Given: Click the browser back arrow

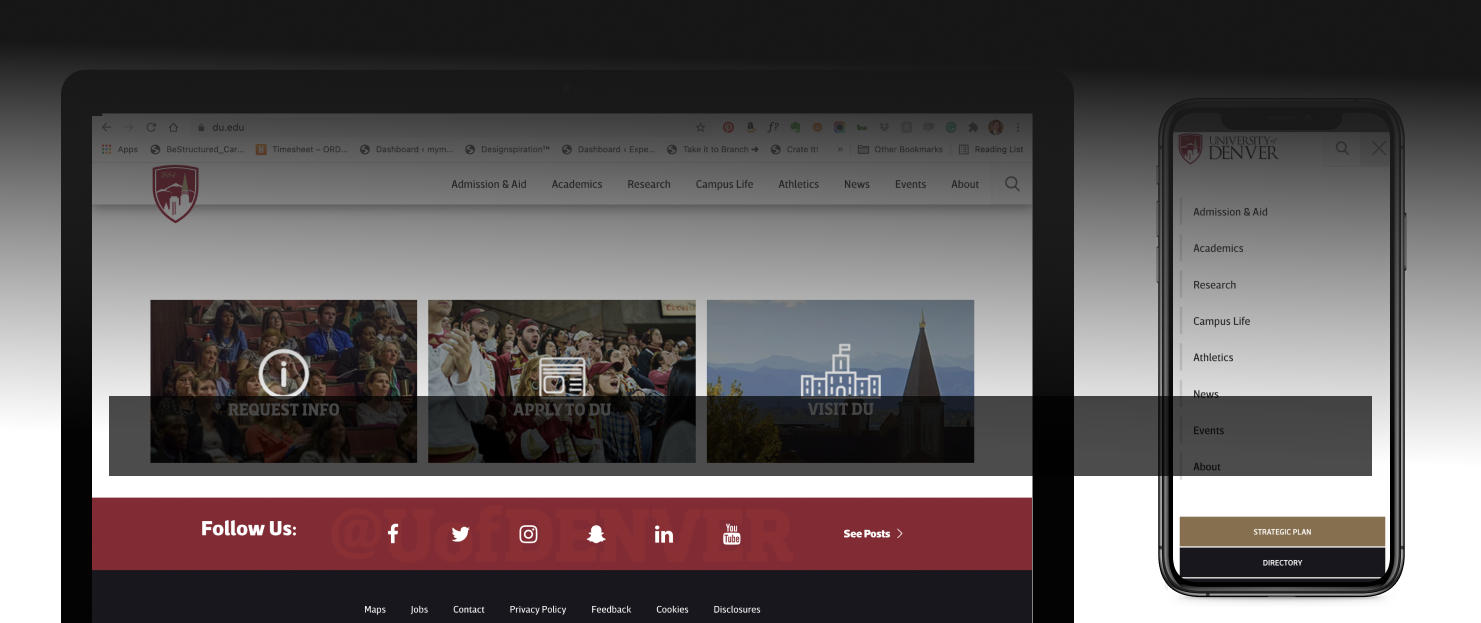Looking at the screenshot, I should (107, 127).
